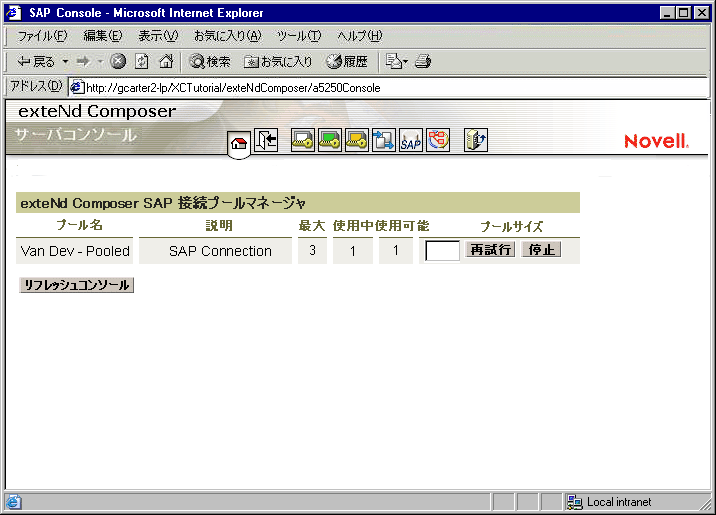The height and width of the screenshot is (515, 716).
Task: Open the 履歴 history toolbar button
Action: (347, 61)
